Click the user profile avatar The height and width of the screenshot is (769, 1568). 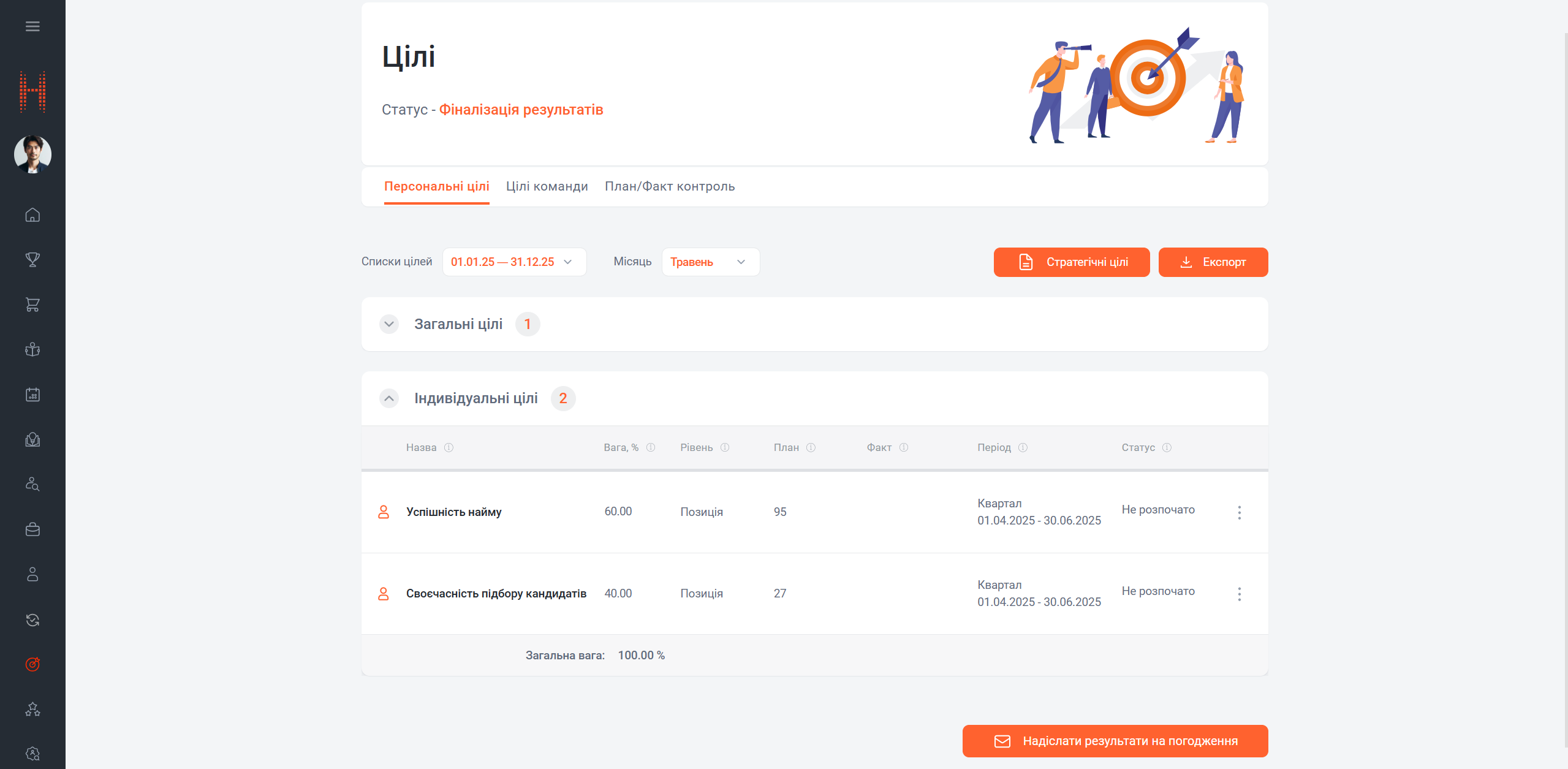click(x=32, y=154)
